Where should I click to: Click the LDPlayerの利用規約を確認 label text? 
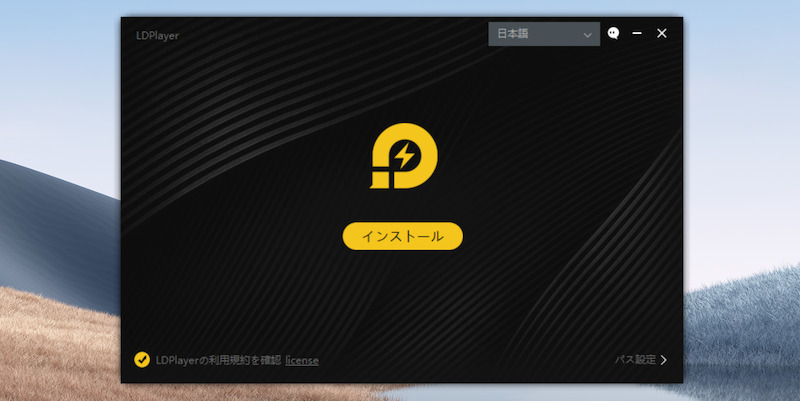[218, 360]
